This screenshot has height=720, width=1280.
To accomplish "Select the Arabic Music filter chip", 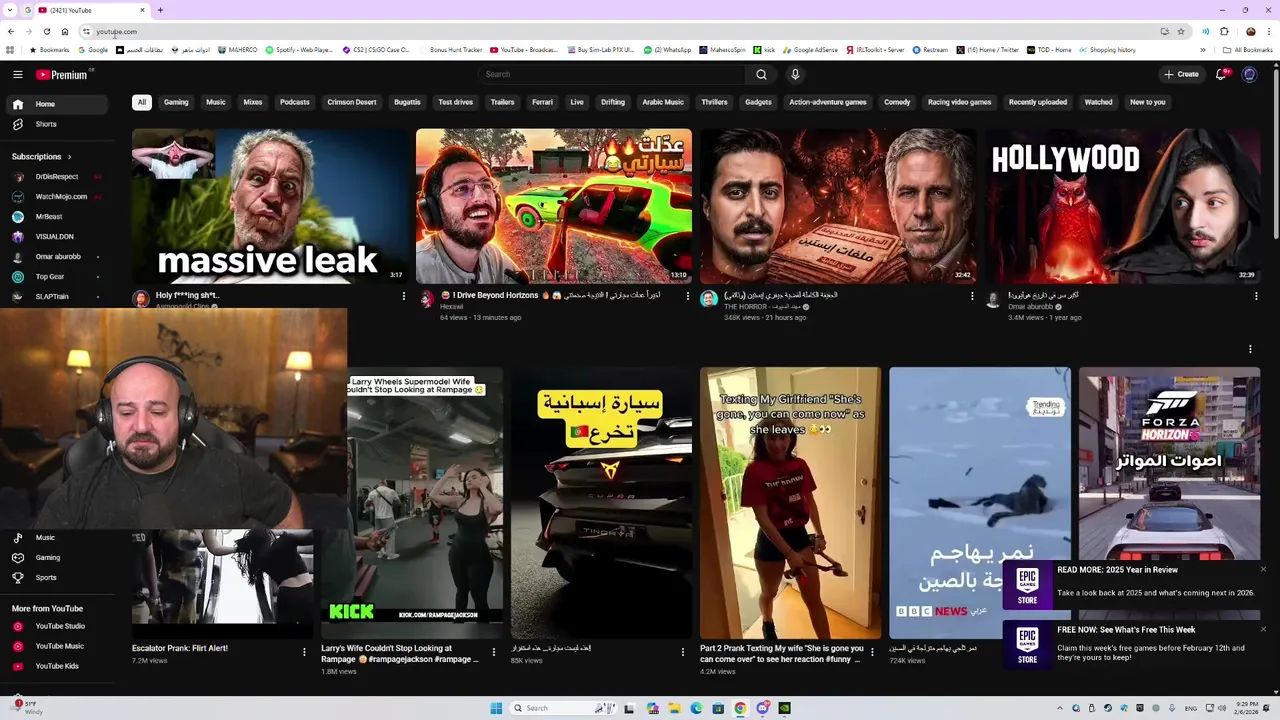I will pos(663,102).
